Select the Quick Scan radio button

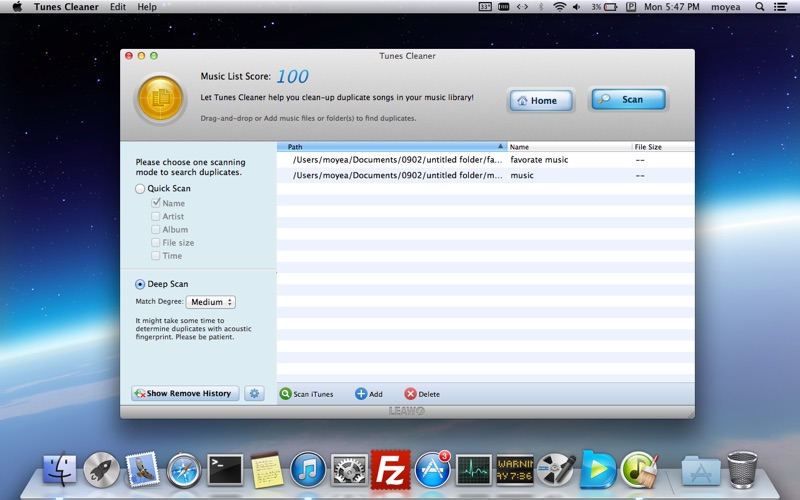click(x=140, y=188)
